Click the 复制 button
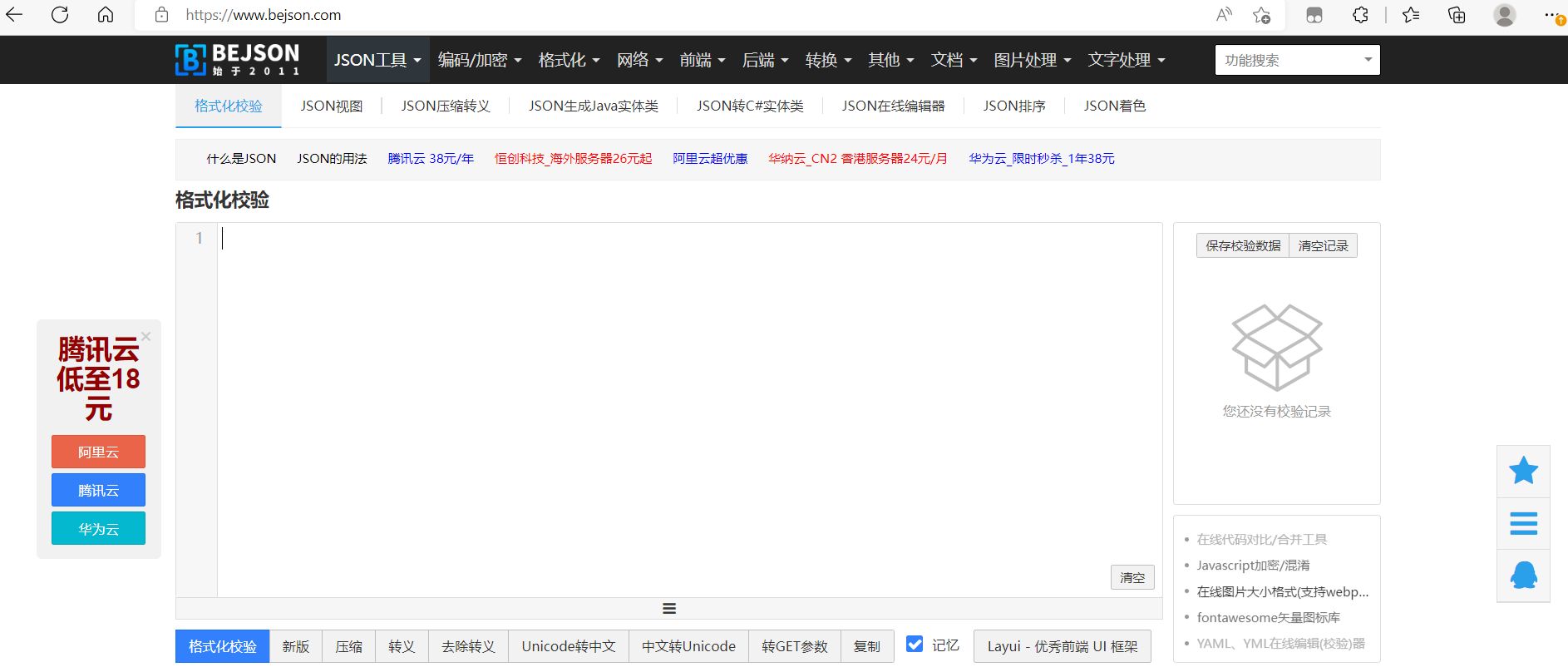The height and width of the screenshot is (672, 1568). pyautogui.click(x=867, y=646)
